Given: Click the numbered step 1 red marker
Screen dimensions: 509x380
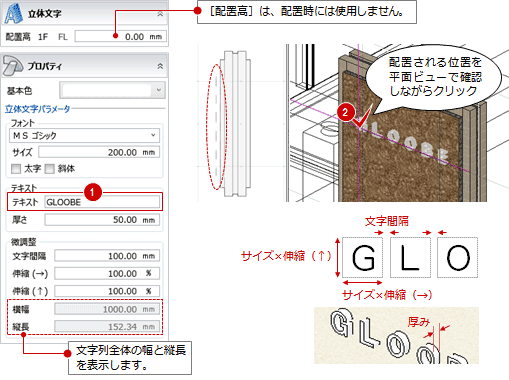Looking at the screenshot, I should click(x=92, y=192).
